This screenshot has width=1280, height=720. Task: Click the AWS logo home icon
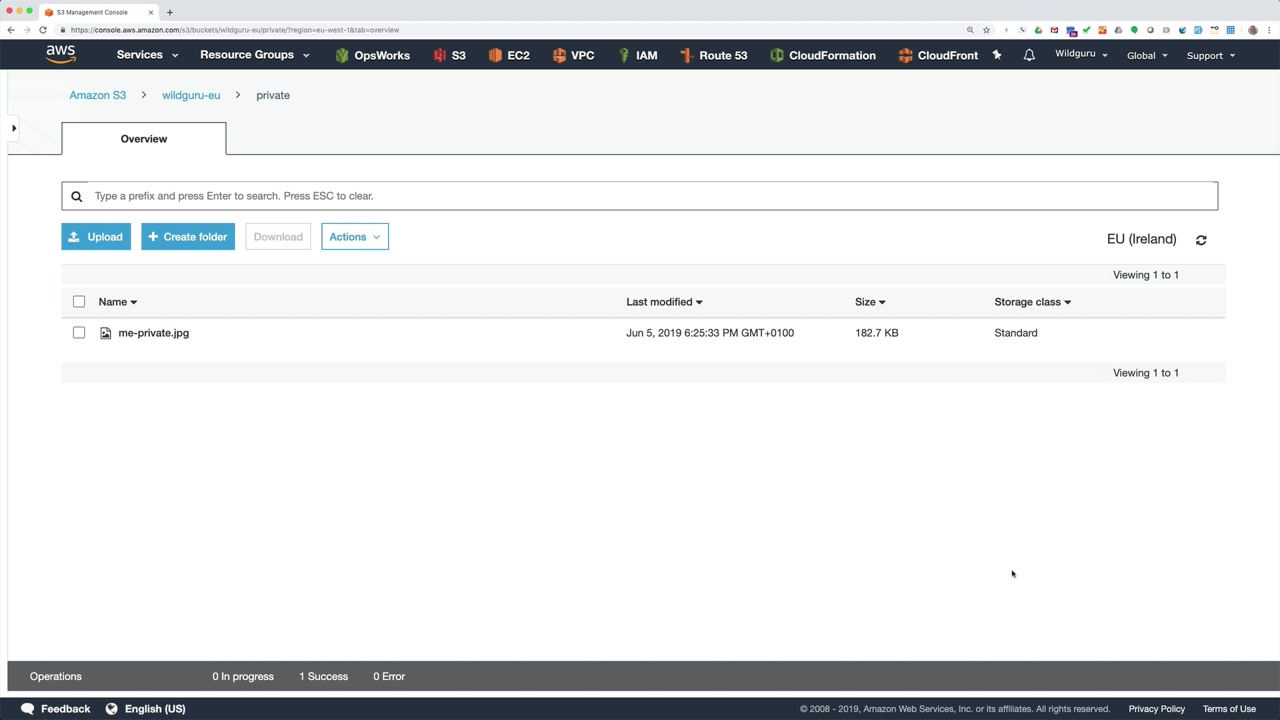coord(61,54)
